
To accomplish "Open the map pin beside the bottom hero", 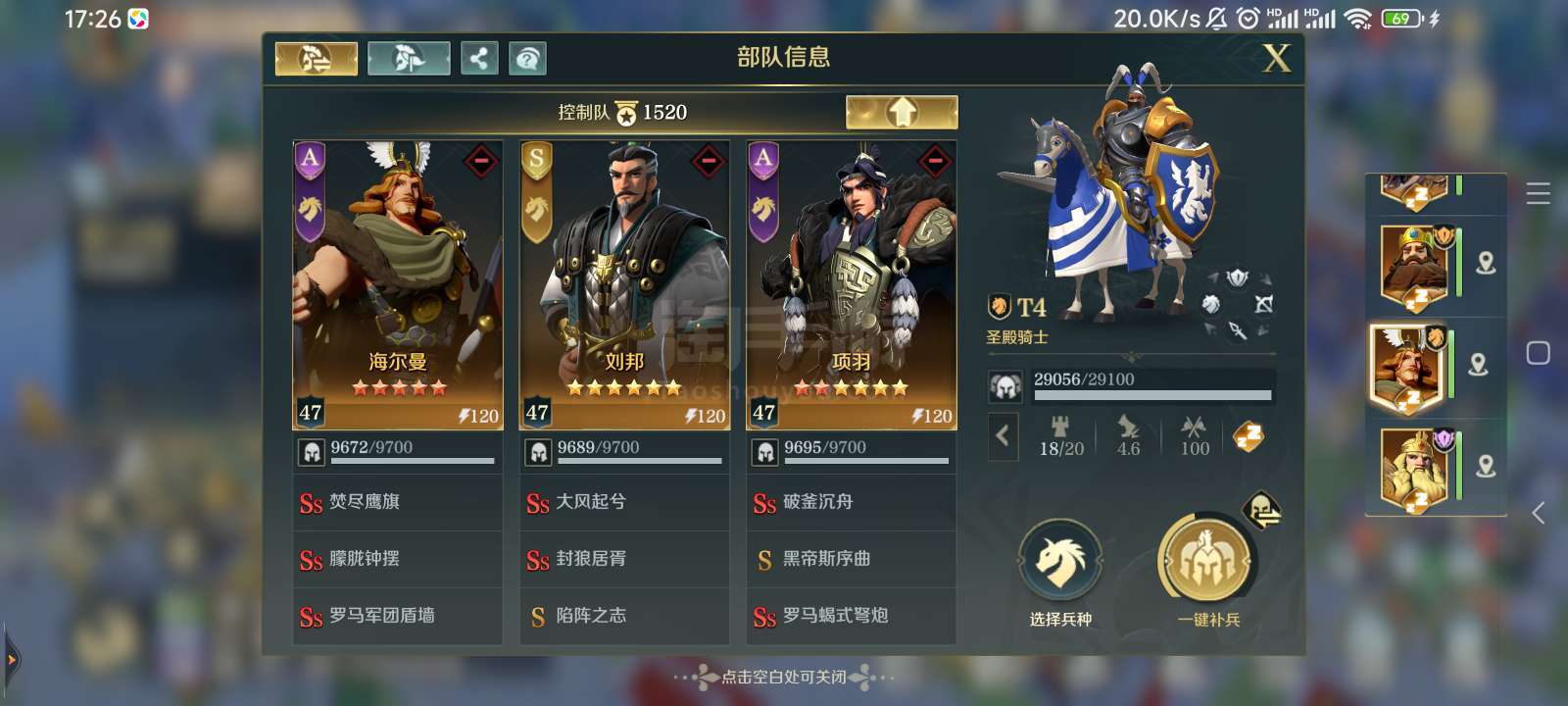I will 1486,466.
